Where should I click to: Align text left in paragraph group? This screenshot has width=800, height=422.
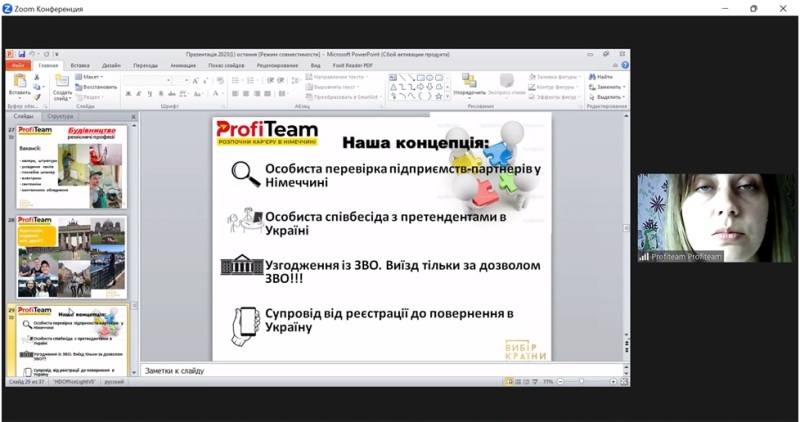(x=235, y=94)
